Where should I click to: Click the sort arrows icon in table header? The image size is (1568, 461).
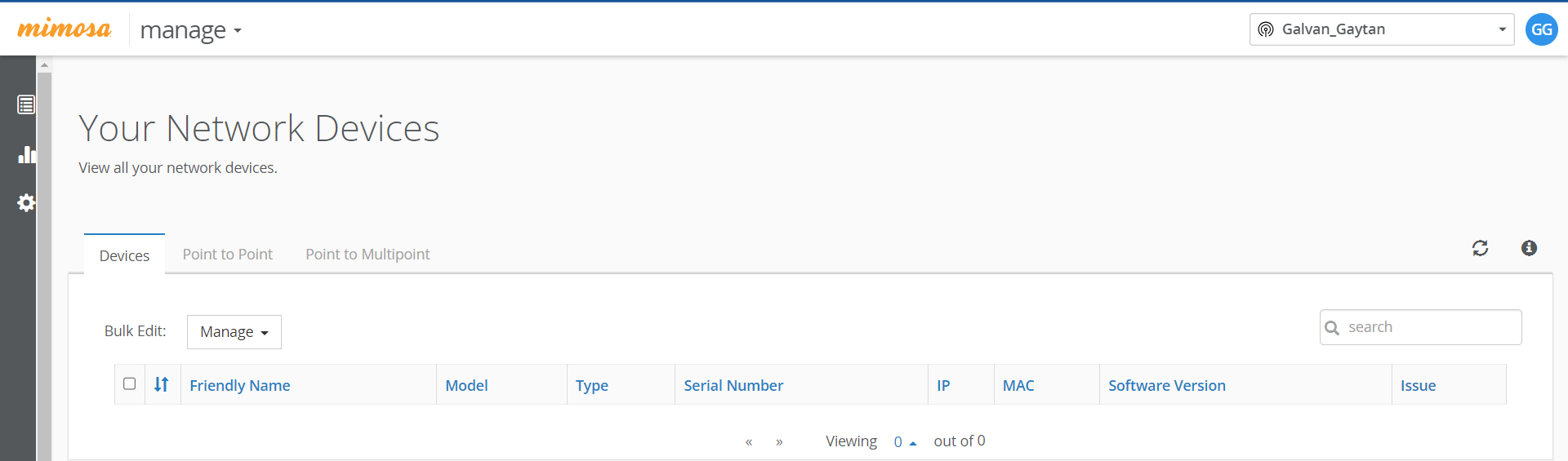pos(162,384)
